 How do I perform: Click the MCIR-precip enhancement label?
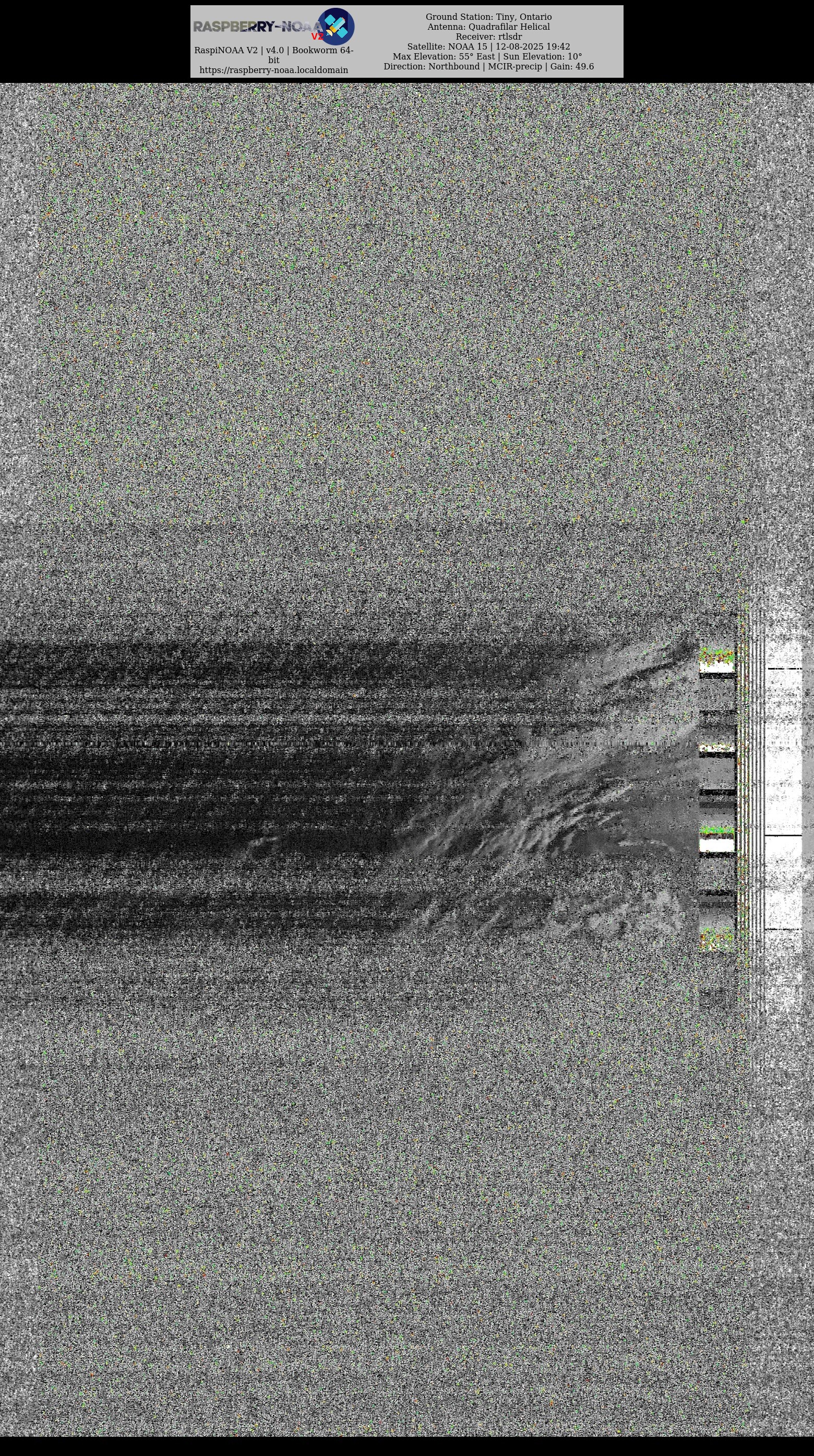(514, 66)
